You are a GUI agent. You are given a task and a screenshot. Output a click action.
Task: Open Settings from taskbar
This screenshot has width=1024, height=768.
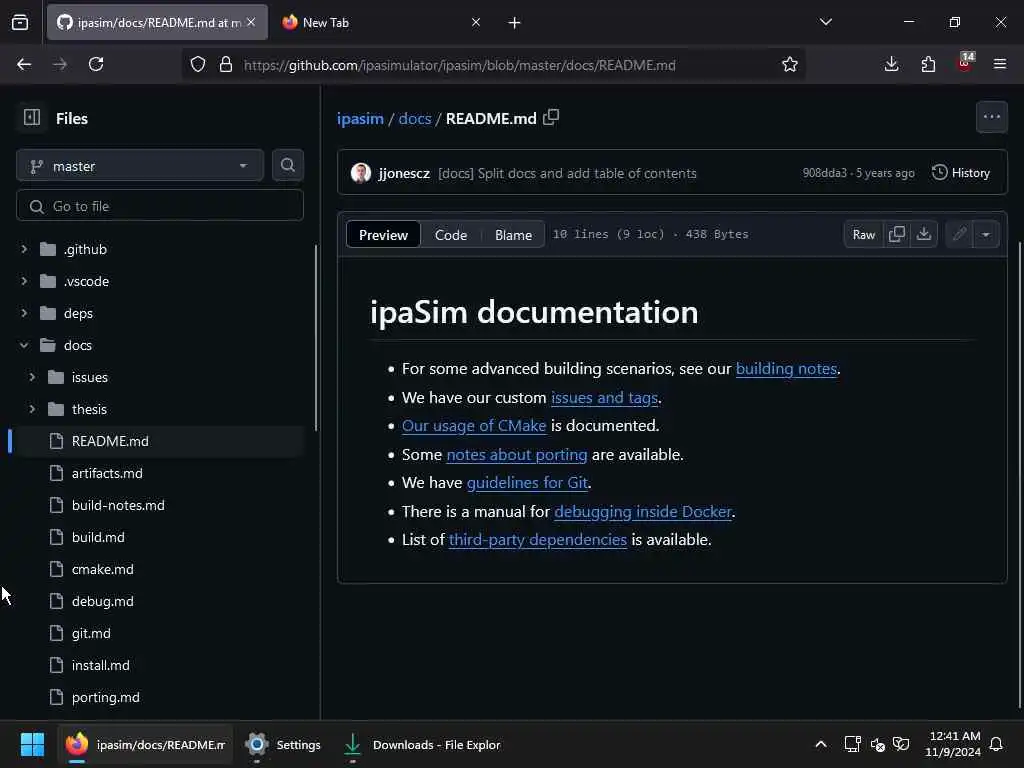click(283, 744)
